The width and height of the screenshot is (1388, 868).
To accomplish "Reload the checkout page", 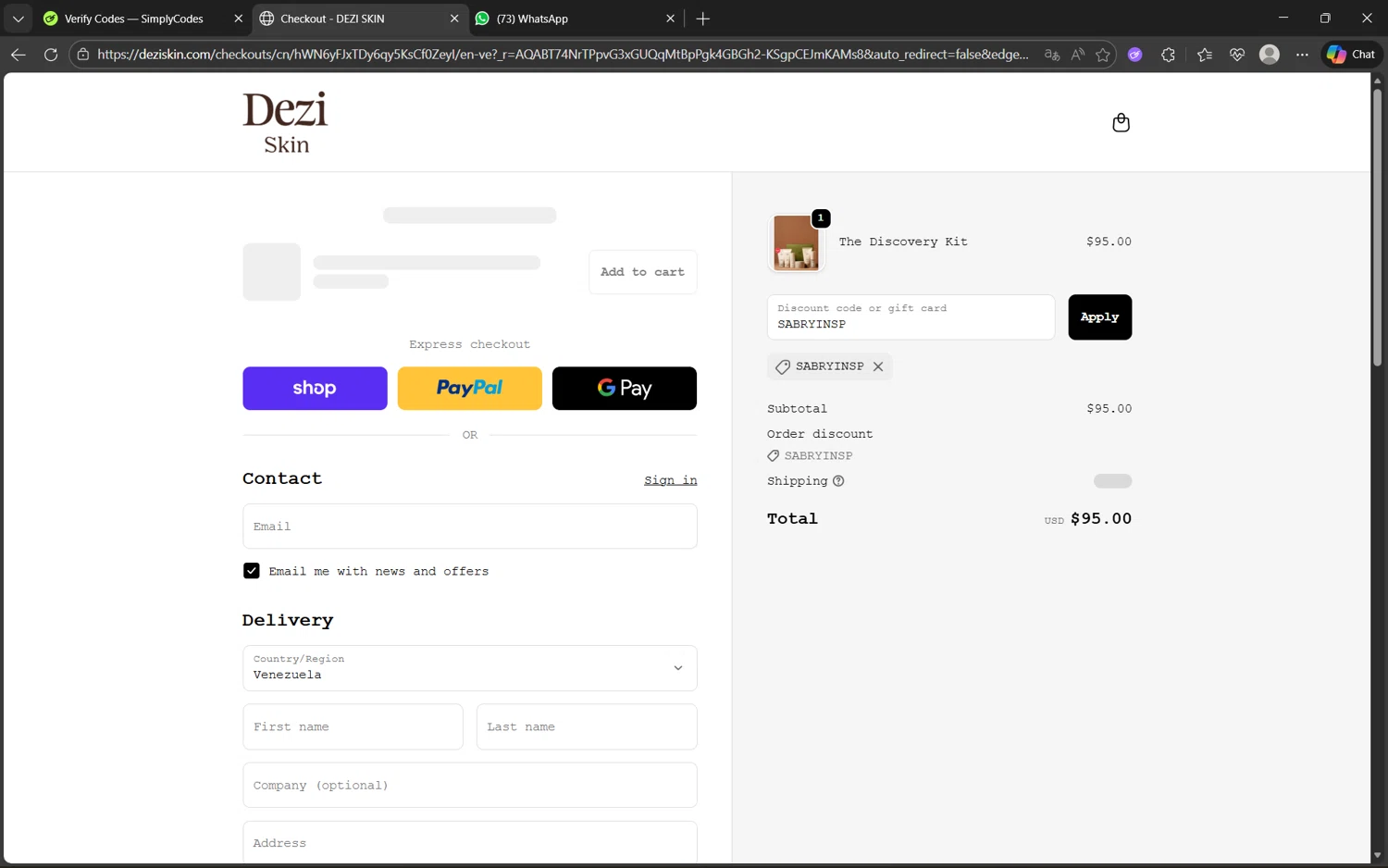I will coord(51,55).
